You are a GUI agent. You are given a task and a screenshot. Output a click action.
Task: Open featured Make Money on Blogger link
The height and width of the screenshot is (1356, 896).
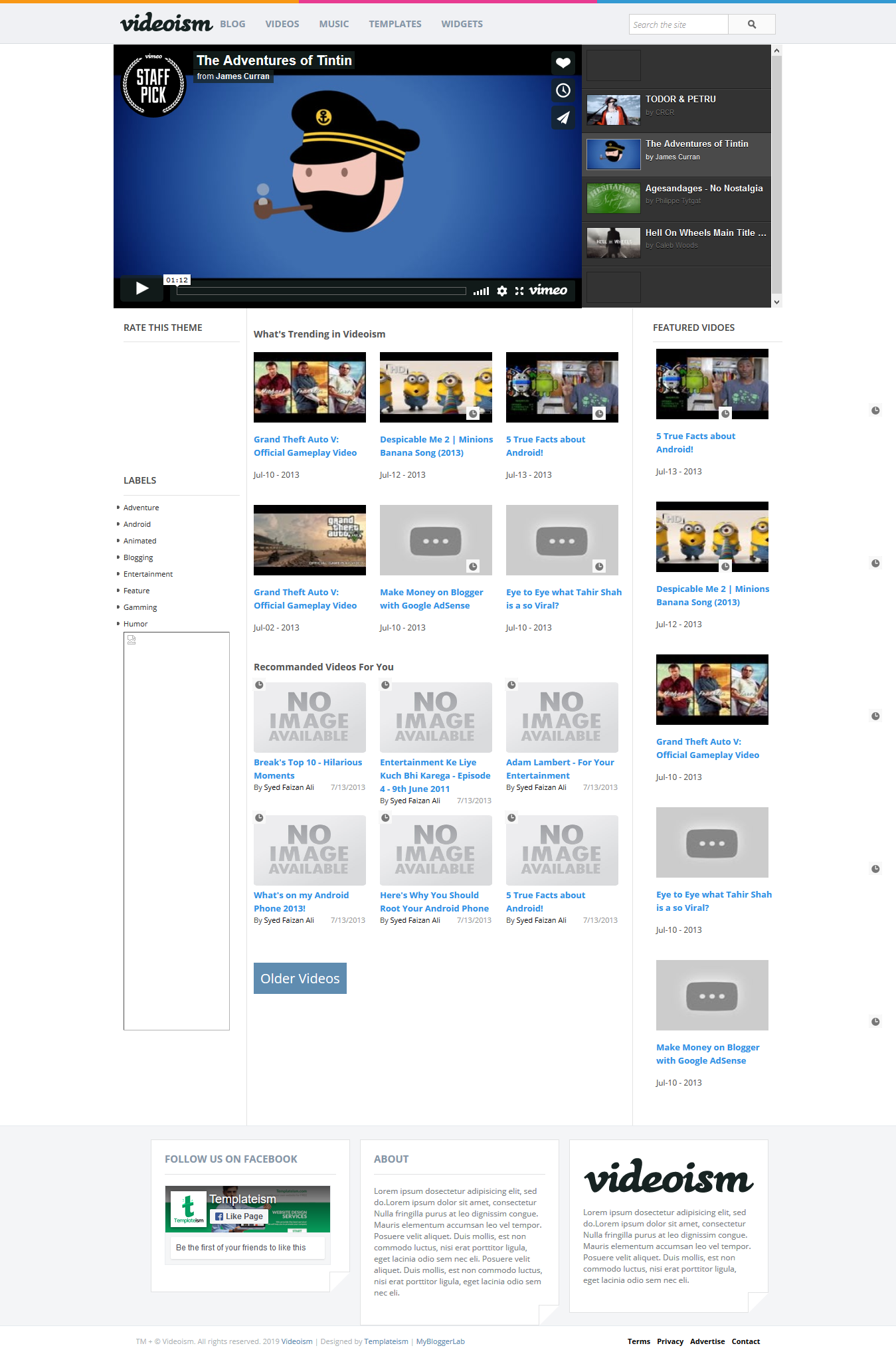[x=708, y=1054]
